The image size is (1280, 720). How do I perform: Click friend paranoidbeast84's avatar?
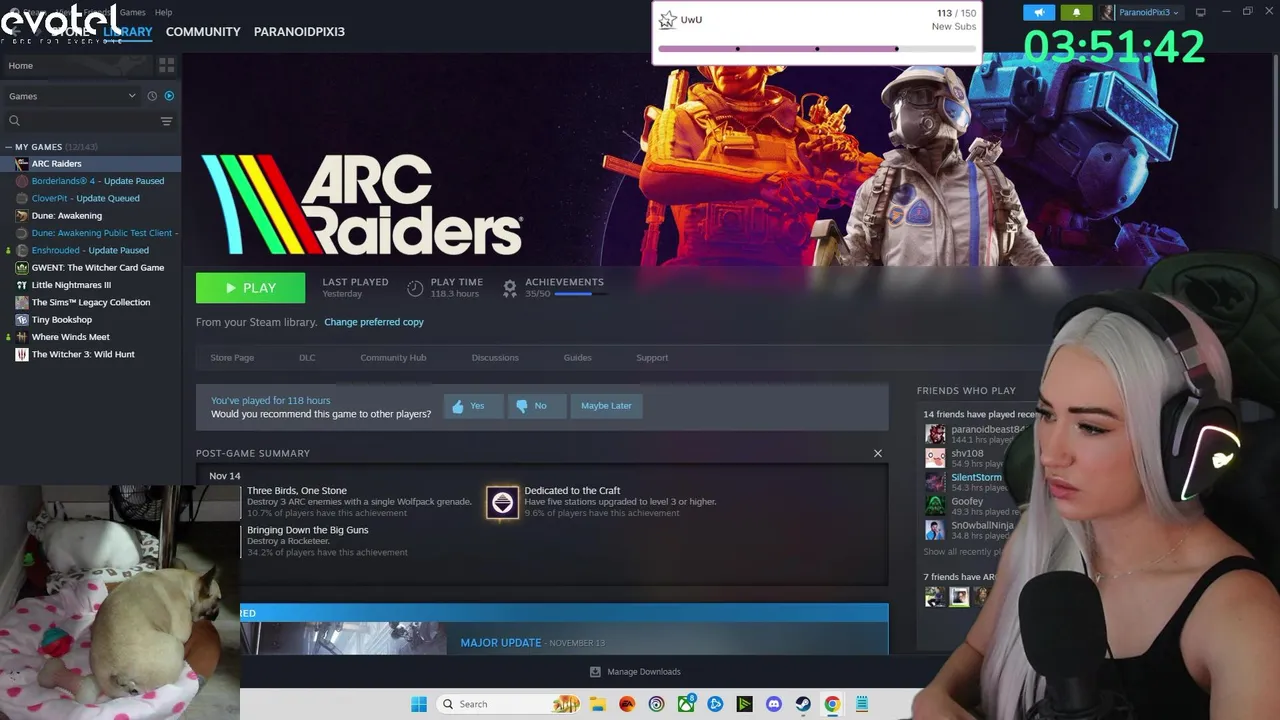935,434
